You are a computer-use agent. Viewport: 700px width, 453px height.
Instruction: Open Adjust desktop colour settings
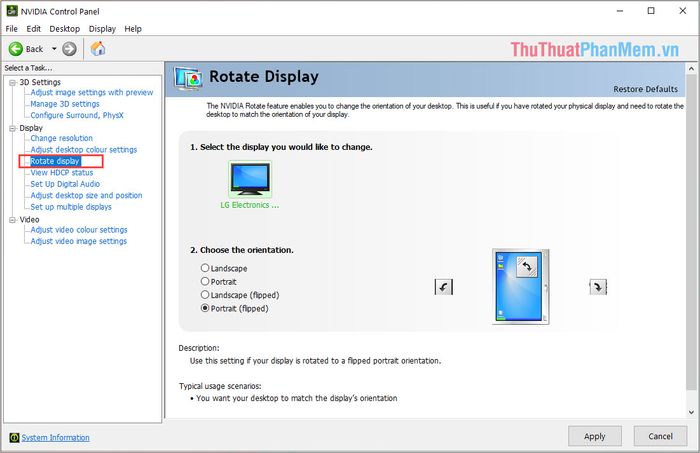pos(83,150)
